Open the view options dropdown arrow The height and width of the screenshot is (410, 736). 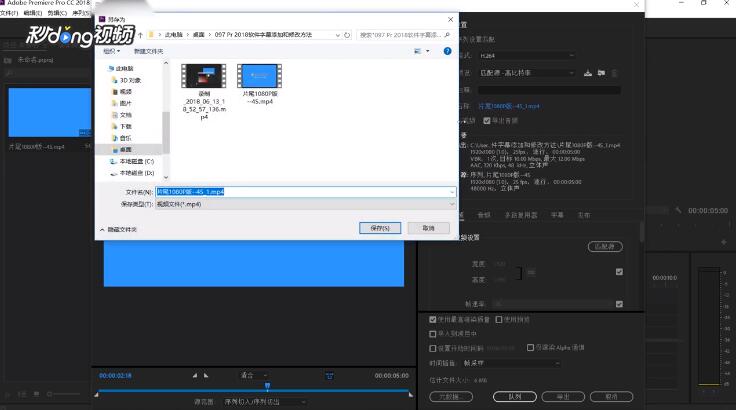[427, 51]
